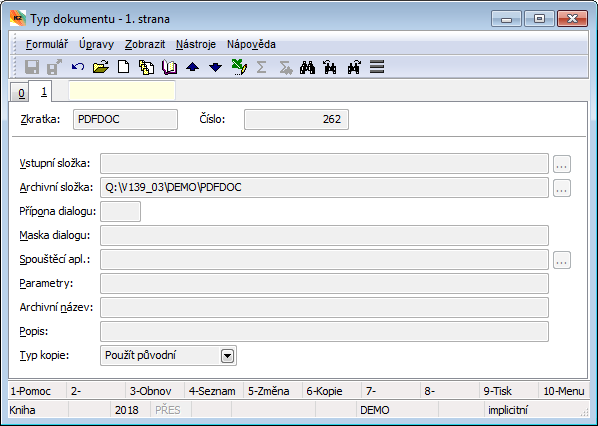Click the Parametry input field
The height and width of the screenshot is (426, 598).
pos(325,283)
